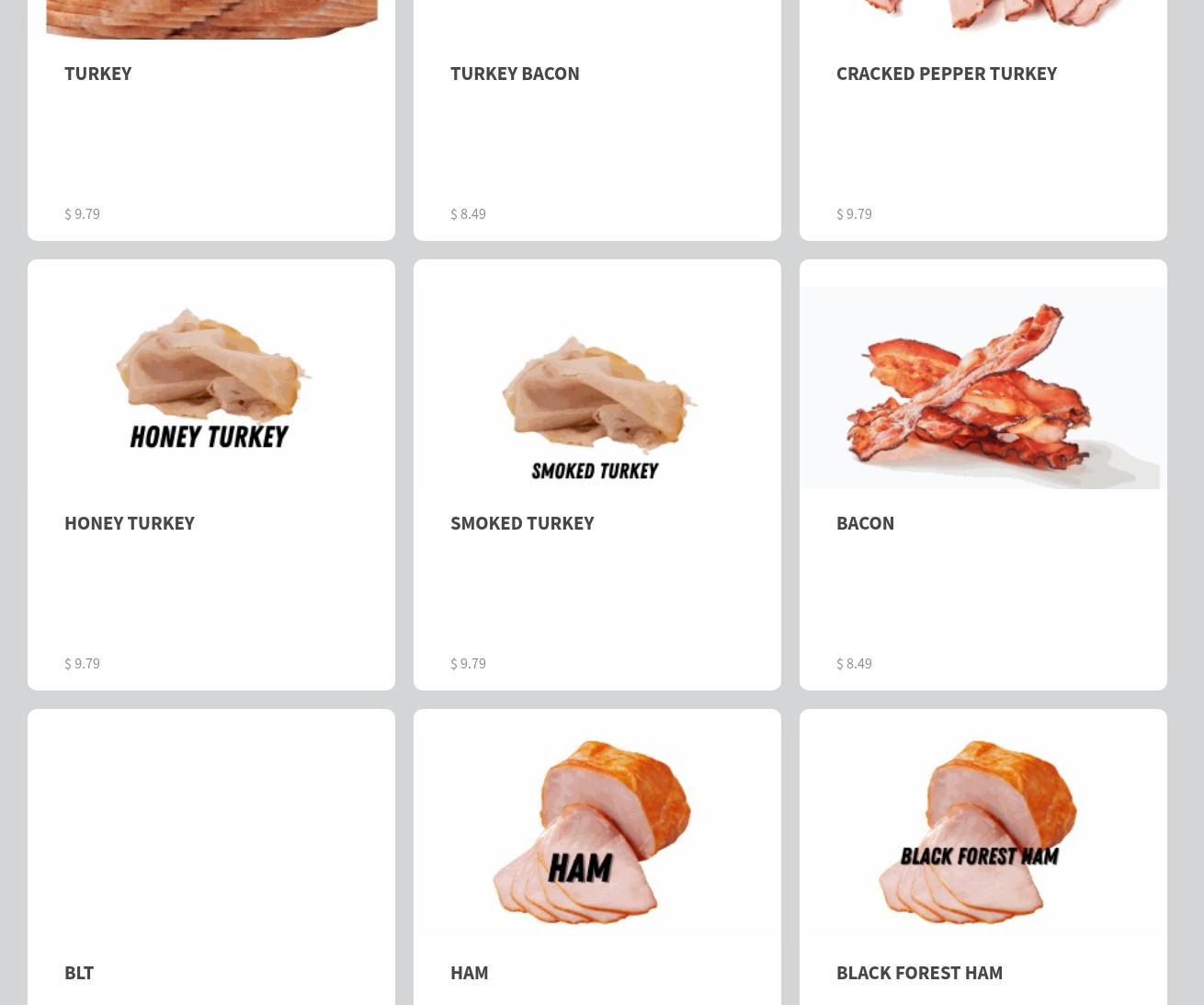Click the Turkey $9.79 price

(83, 213)
